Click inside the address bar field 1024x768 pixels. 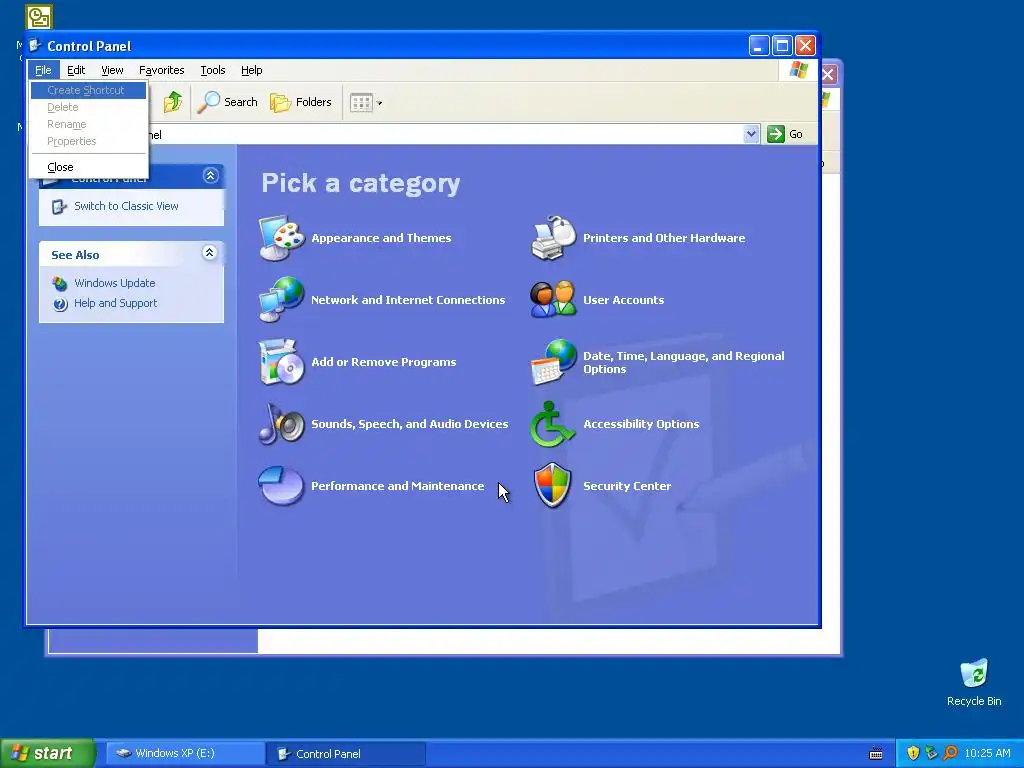(447, 135)
